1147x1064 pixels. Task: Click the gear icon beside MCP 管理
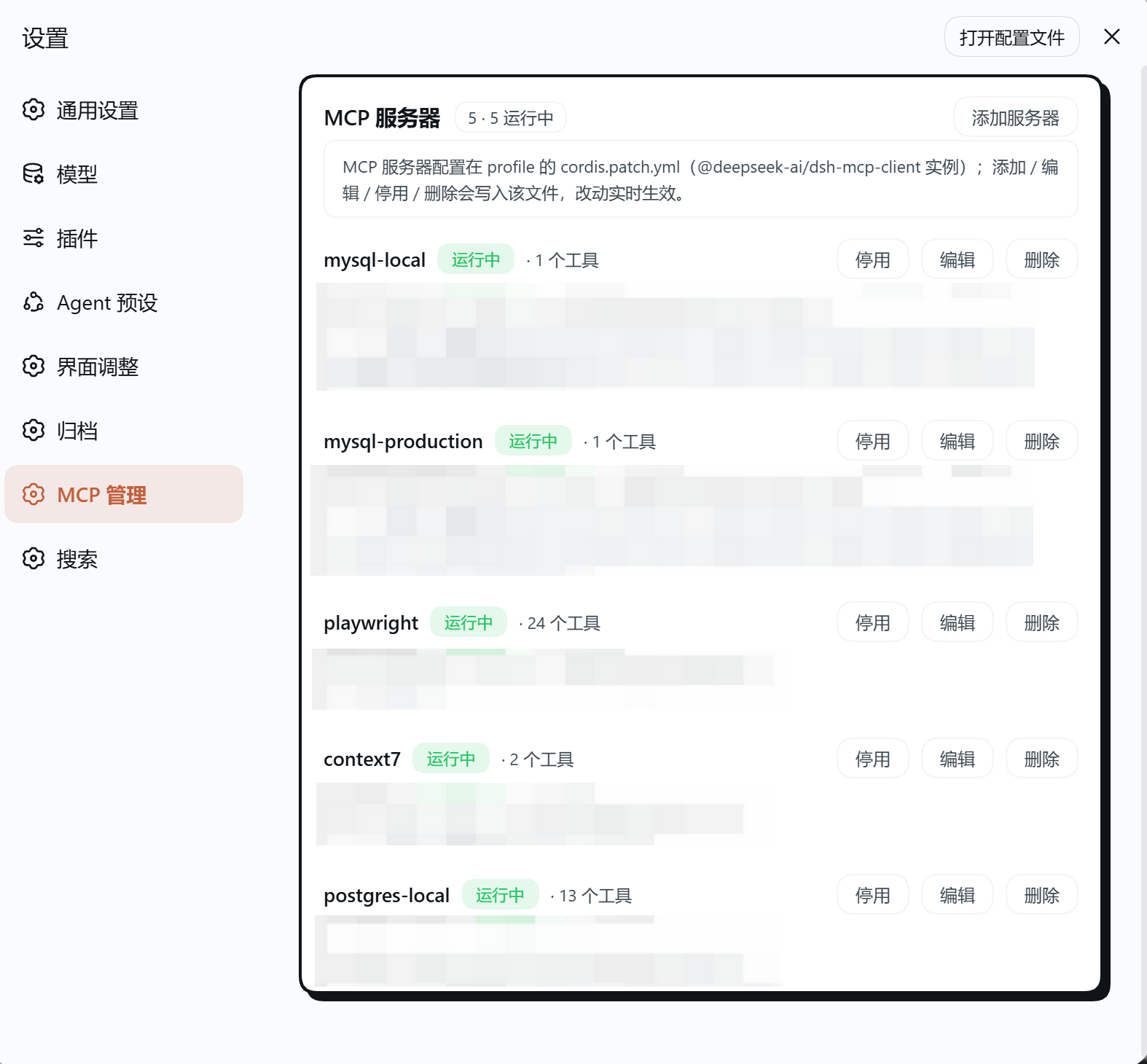34,495
